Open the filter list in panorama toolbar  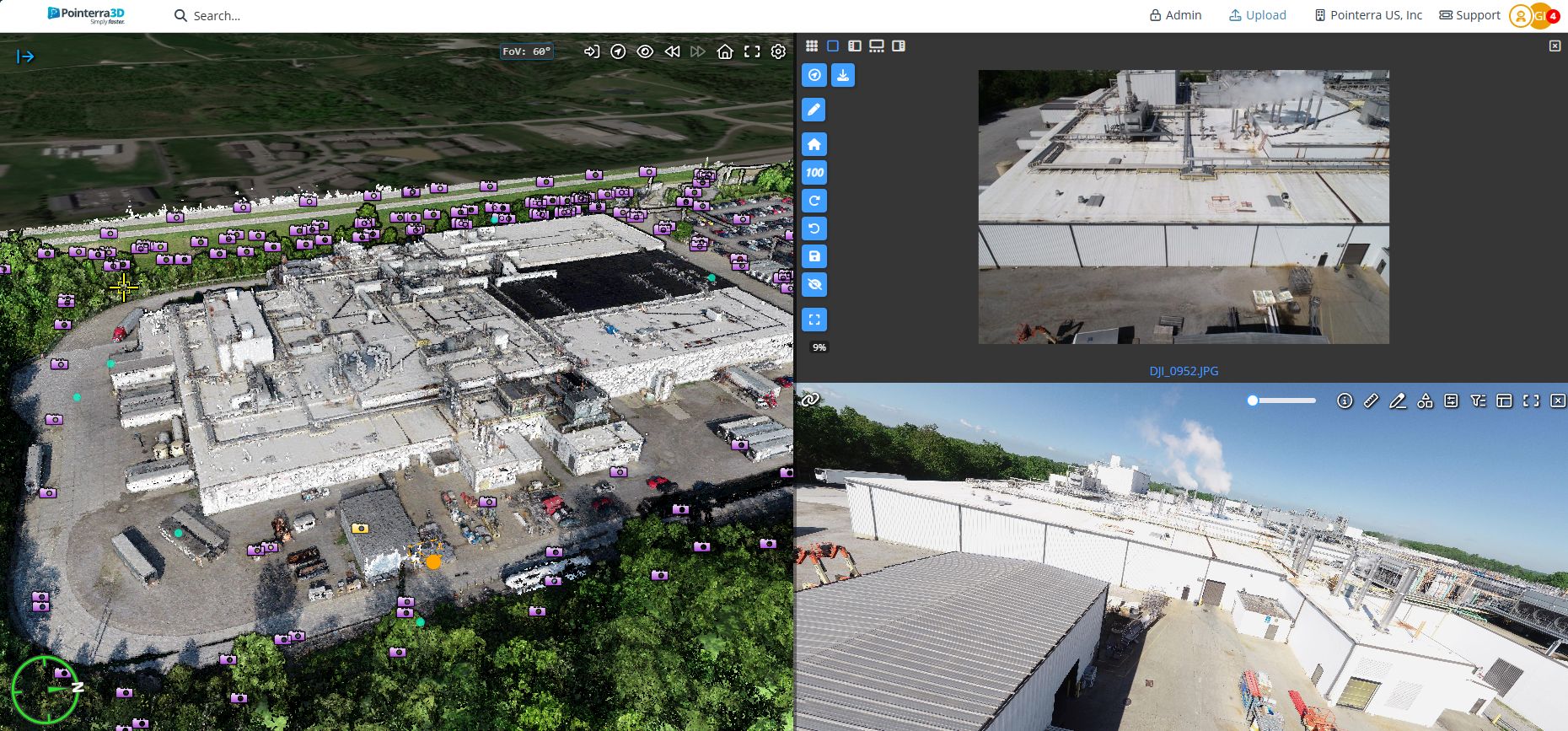(1478, 401)
